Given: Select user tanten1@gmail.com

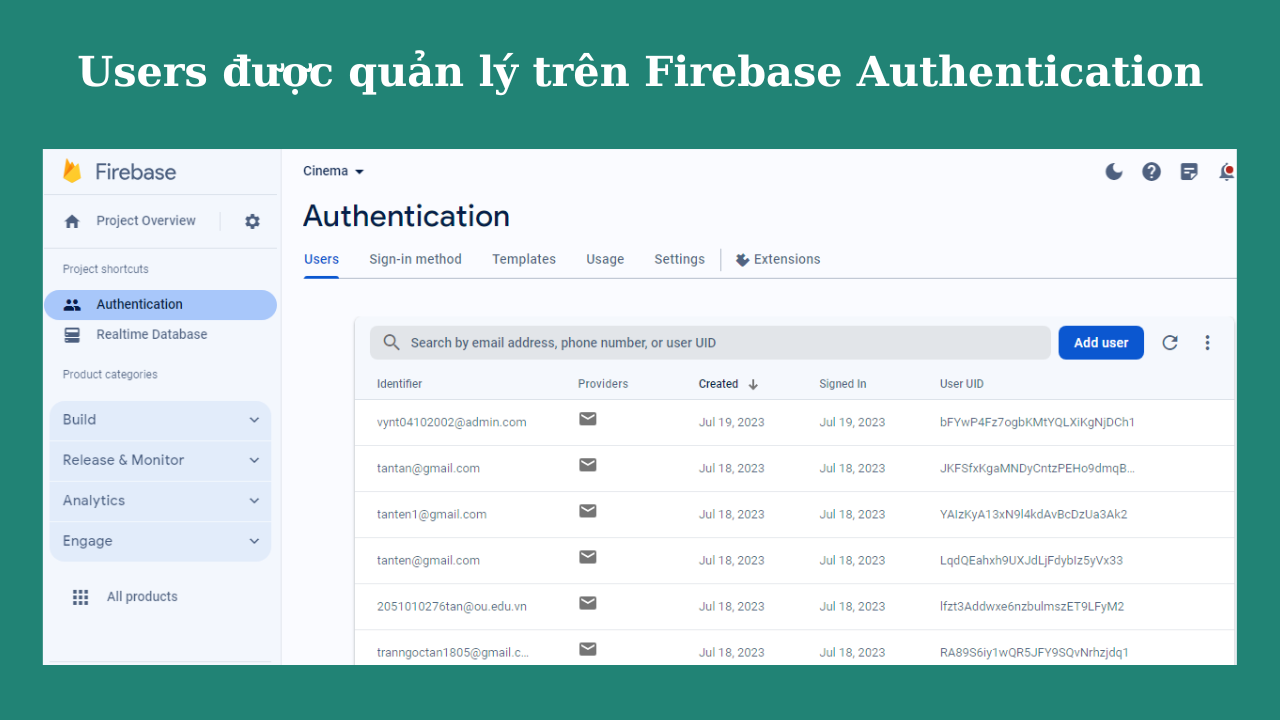Looking at the screenshot, I should [432, 515].
